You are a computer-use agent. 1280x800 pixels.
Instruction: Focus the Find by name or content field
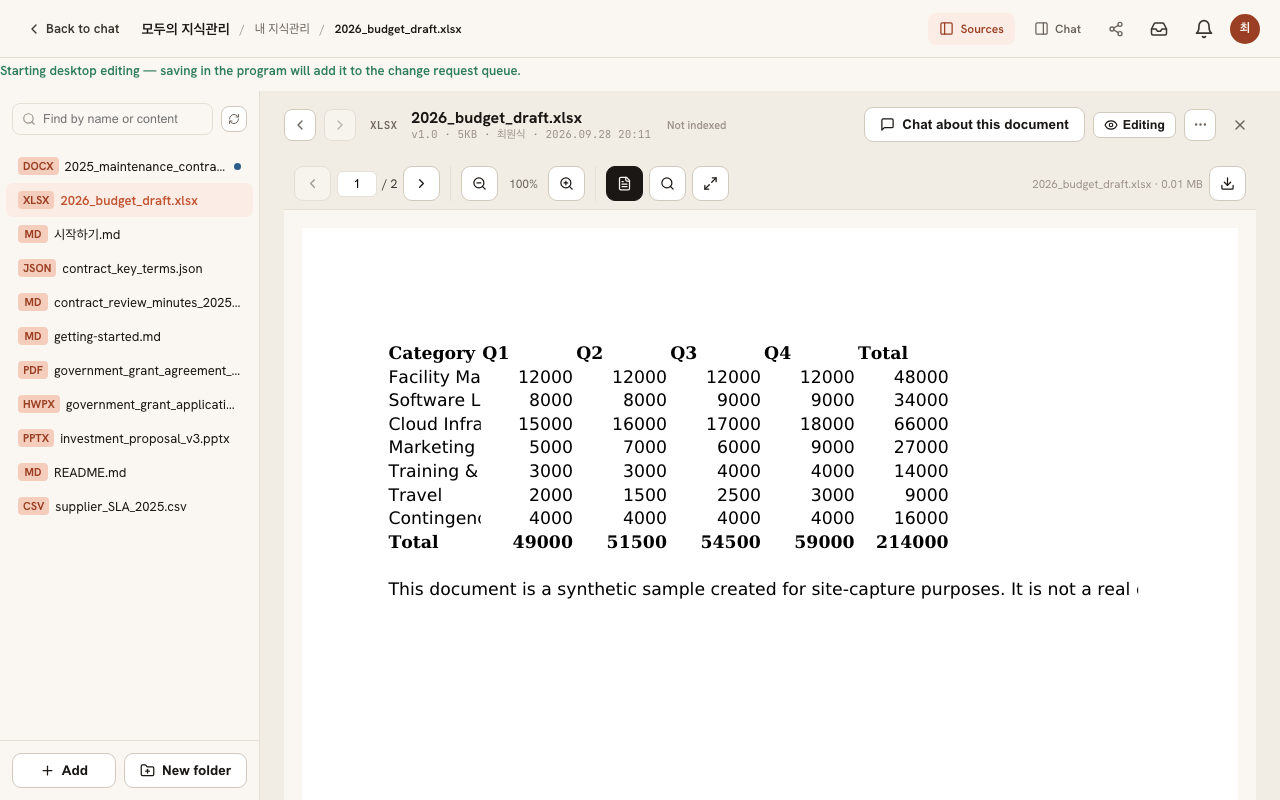112,119
